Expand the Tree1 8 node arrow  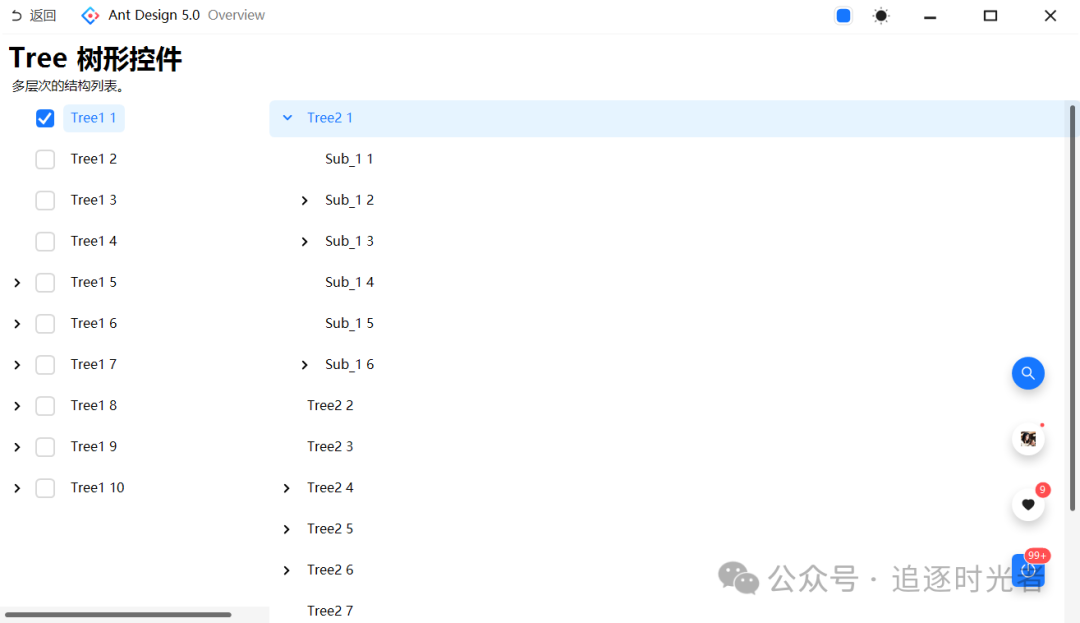point(17,406)
